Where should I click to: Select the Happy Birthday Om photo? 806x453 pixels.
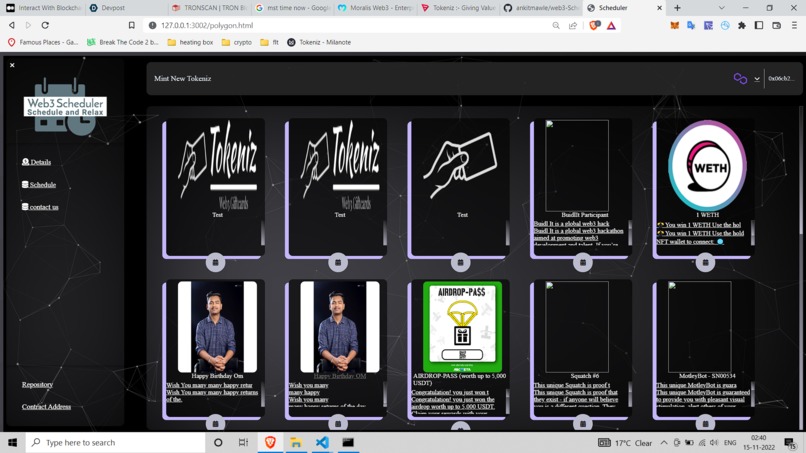coord(217,327)
